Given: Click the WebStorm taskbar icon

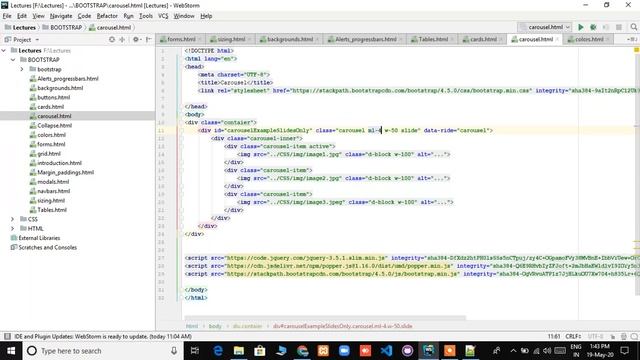Looking at the screenshot, I should 428,351.
